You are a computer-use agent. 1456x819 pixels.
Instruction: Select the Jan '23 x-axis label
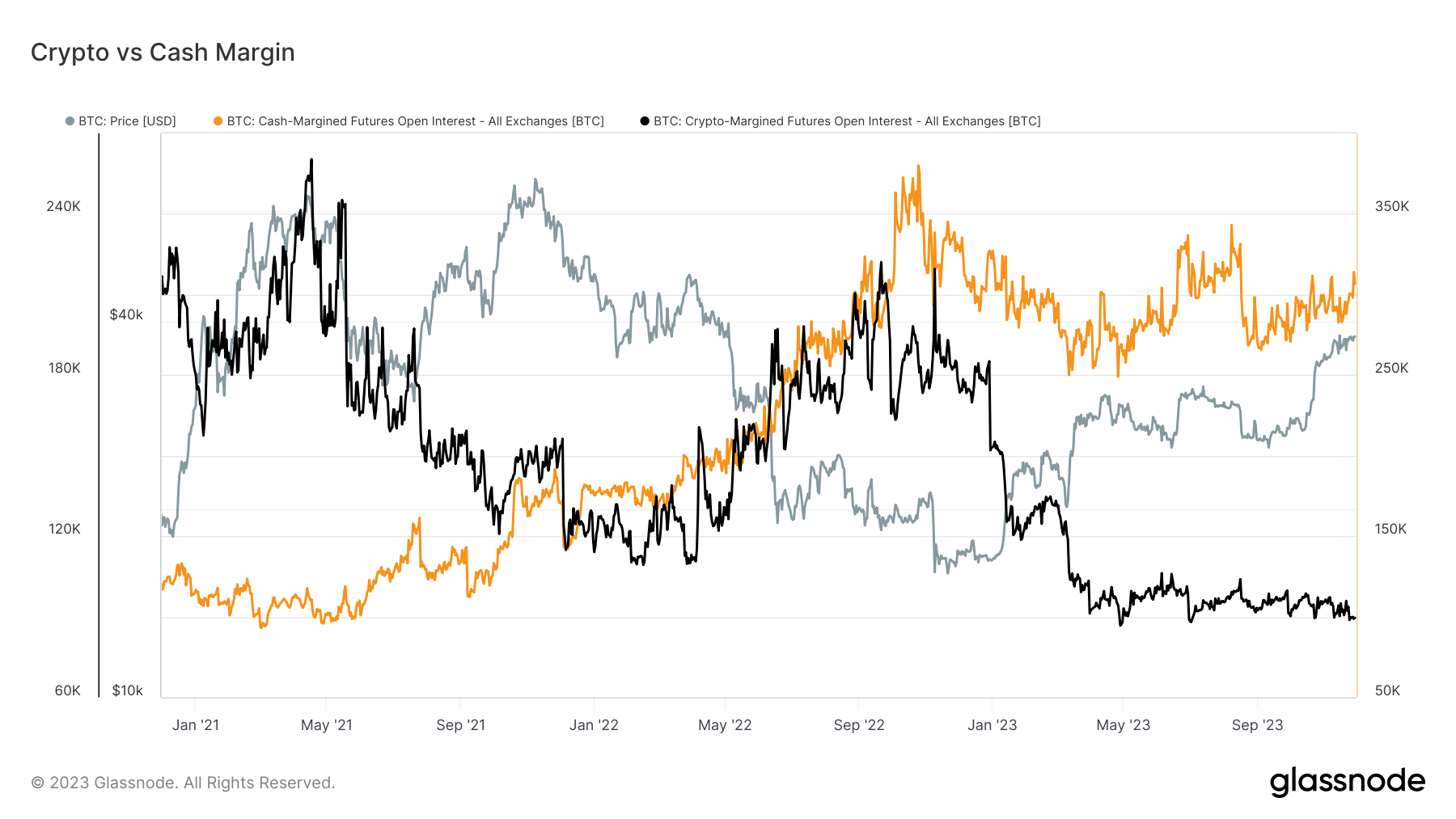(x=993, y=725)
